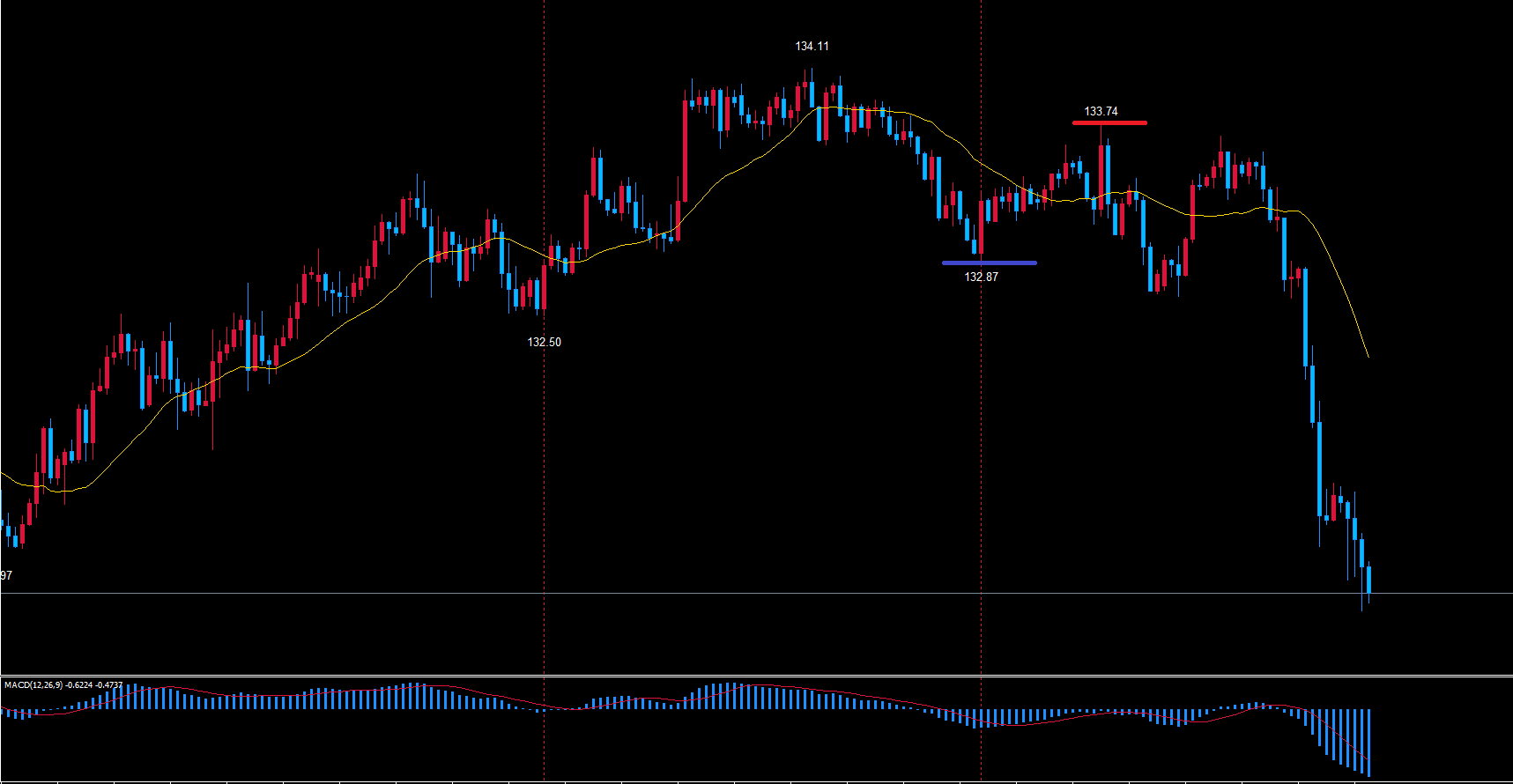Click the last blue candle at far right

[x=1368, y=580]
